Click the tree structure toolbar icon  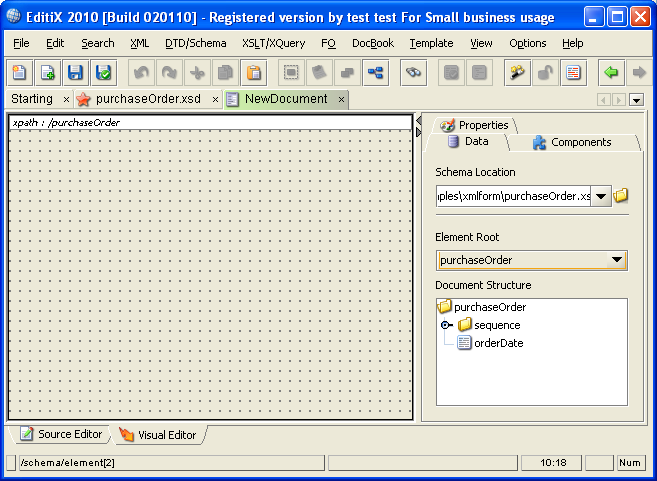[x=375, y=73]
